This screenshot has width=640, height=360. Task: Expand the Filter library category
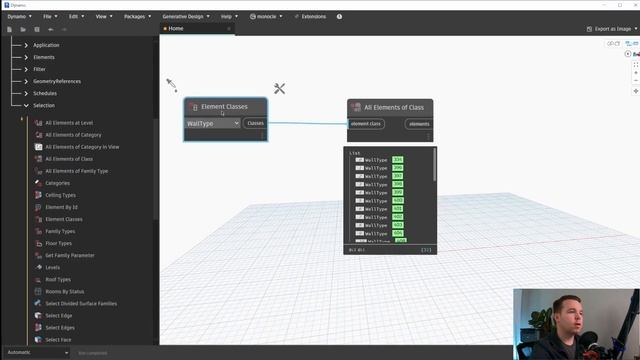[26, 69]
